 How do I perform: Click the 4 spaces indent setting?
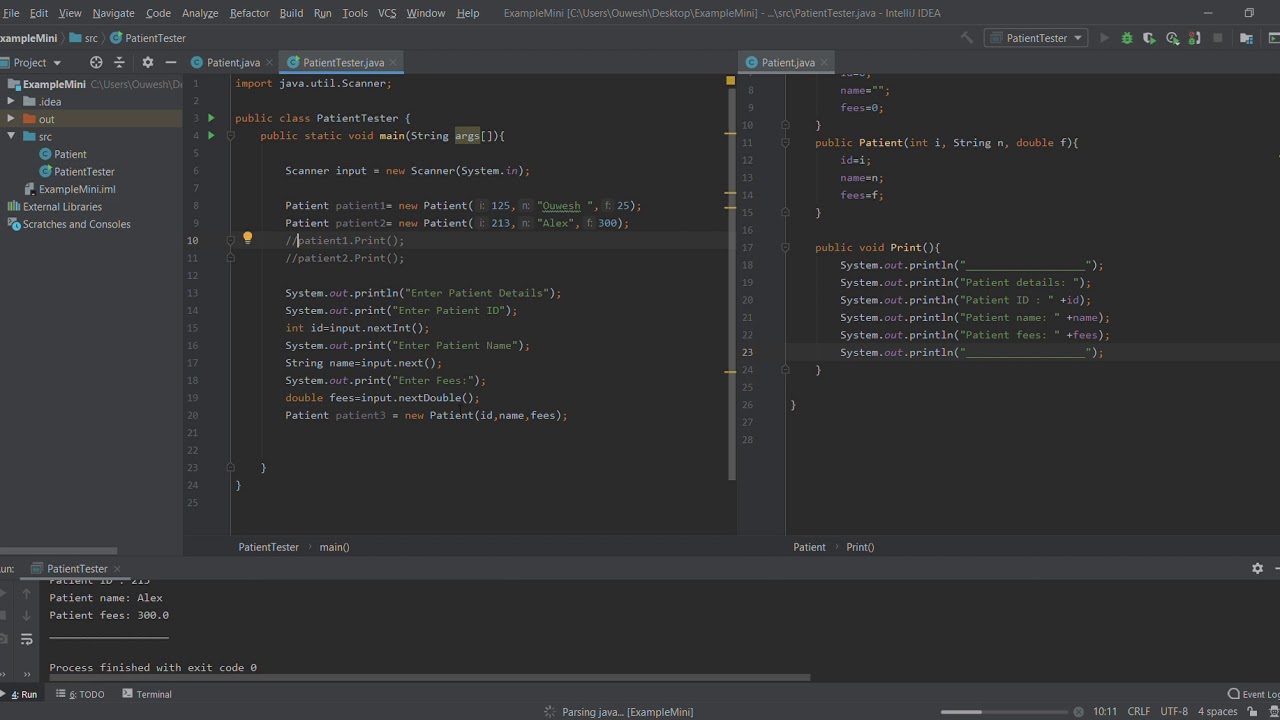[x=1217, y=712]
